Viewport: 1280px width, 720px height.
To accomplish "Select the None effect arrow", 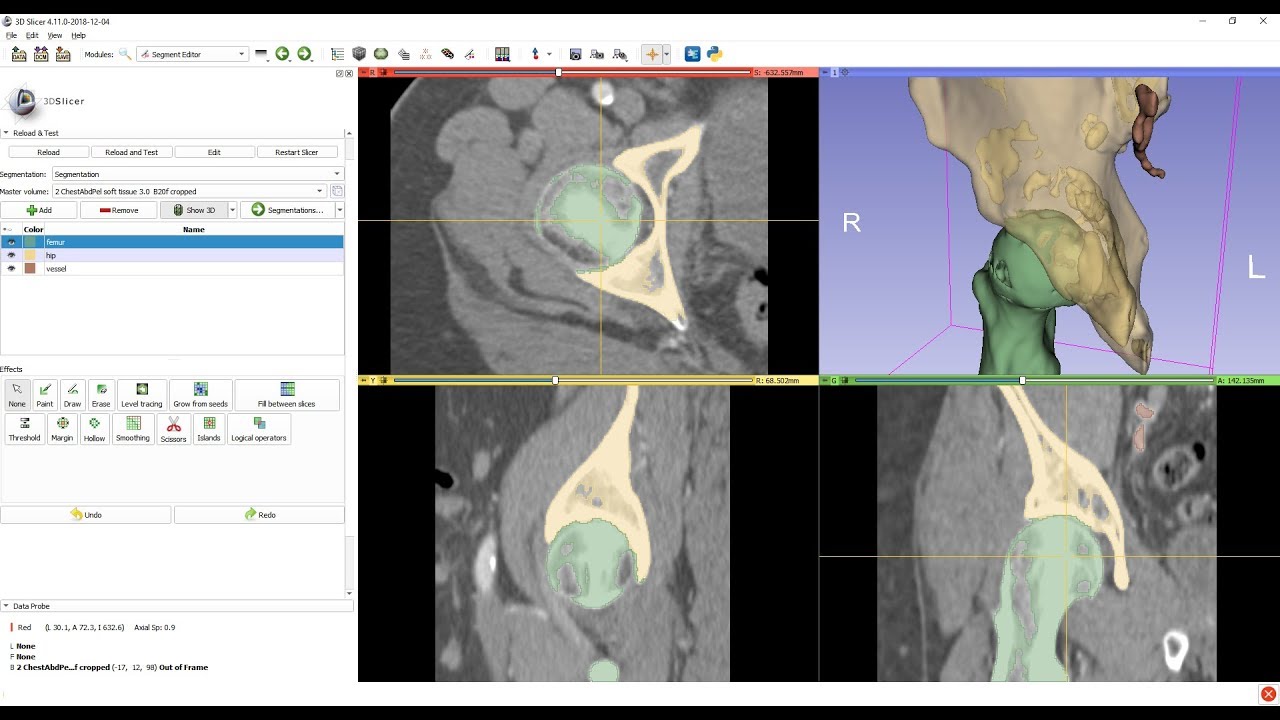I will (x=17, y=395).
